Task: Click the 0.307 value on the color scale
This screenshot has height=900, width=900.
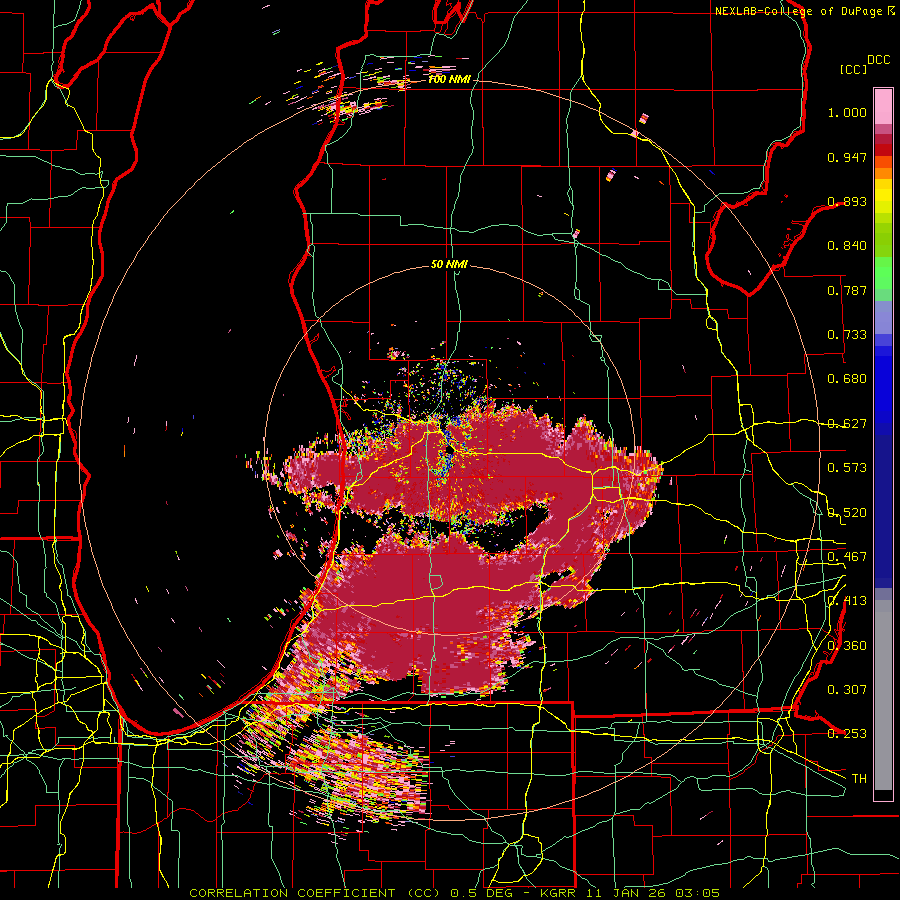Action: pos(847,689)
